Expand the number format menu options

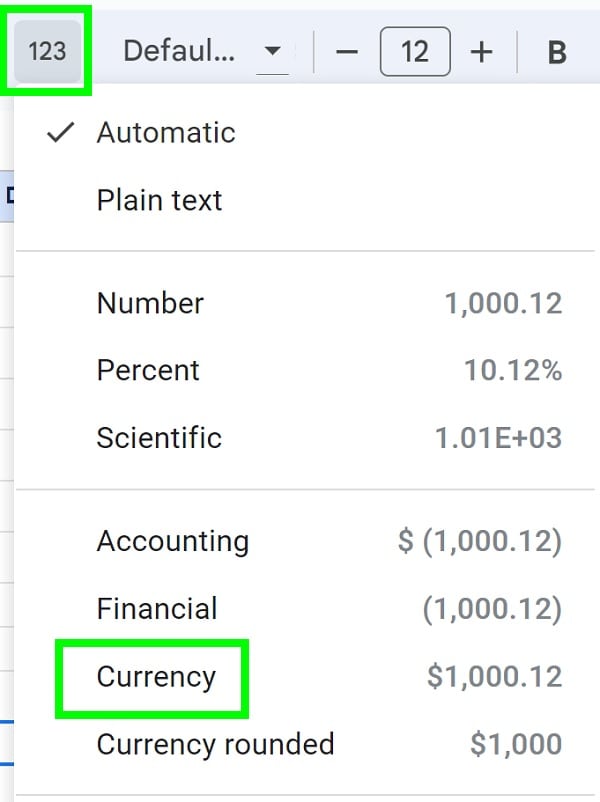pos(46,50)
